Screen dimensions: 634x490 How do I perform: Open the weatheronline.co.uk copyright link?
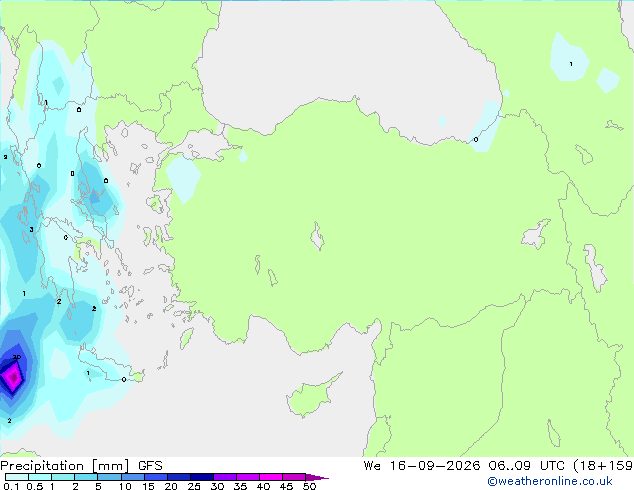(549, 481)
